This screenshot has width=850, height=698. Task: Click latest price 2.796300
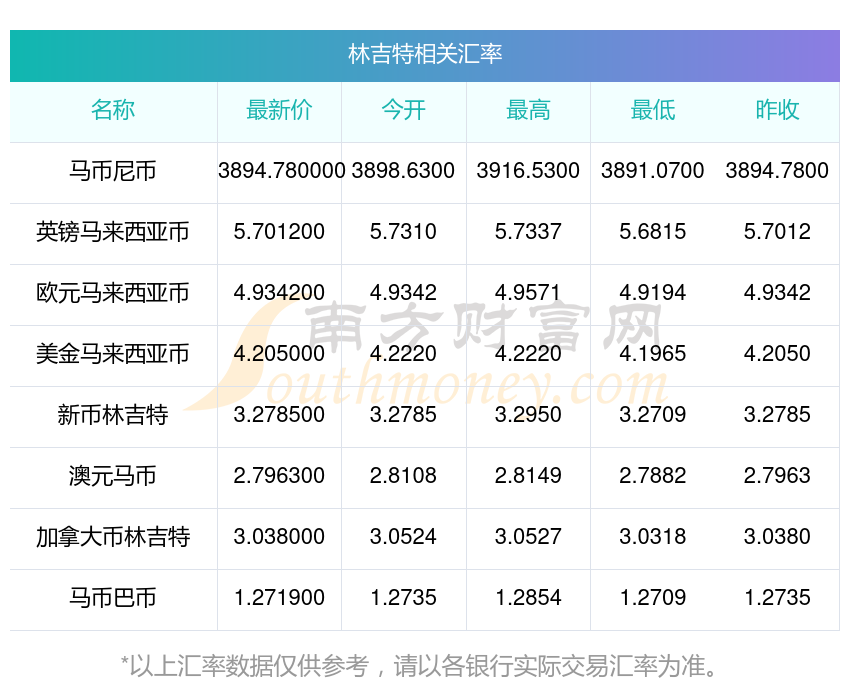(x=279, y=476)
